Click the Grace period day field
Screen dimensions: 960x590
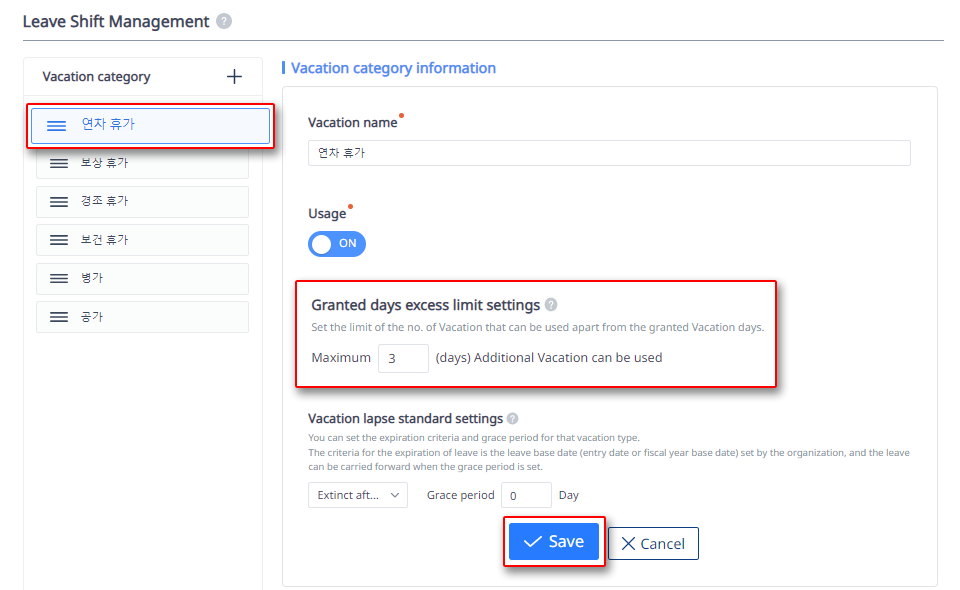[526, 495]
